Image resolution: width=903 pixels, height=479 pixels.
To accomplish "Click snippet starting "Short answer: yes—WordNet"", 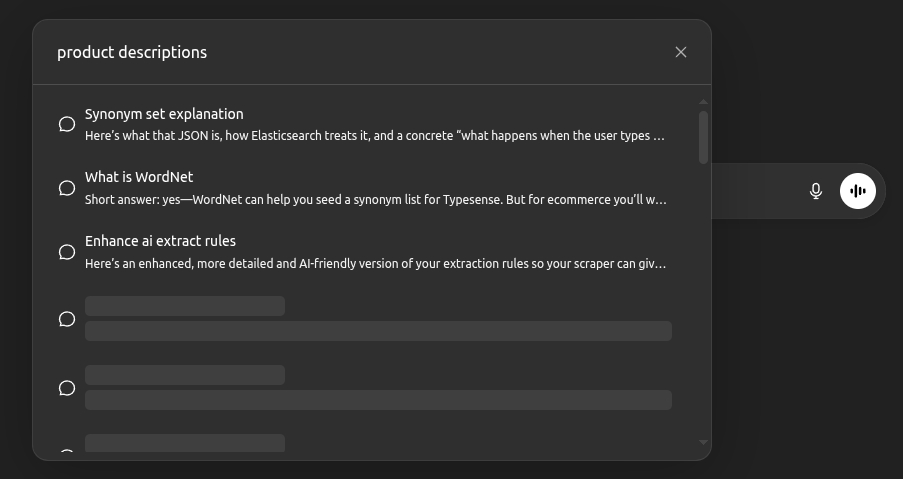I will tap(375, 200).
